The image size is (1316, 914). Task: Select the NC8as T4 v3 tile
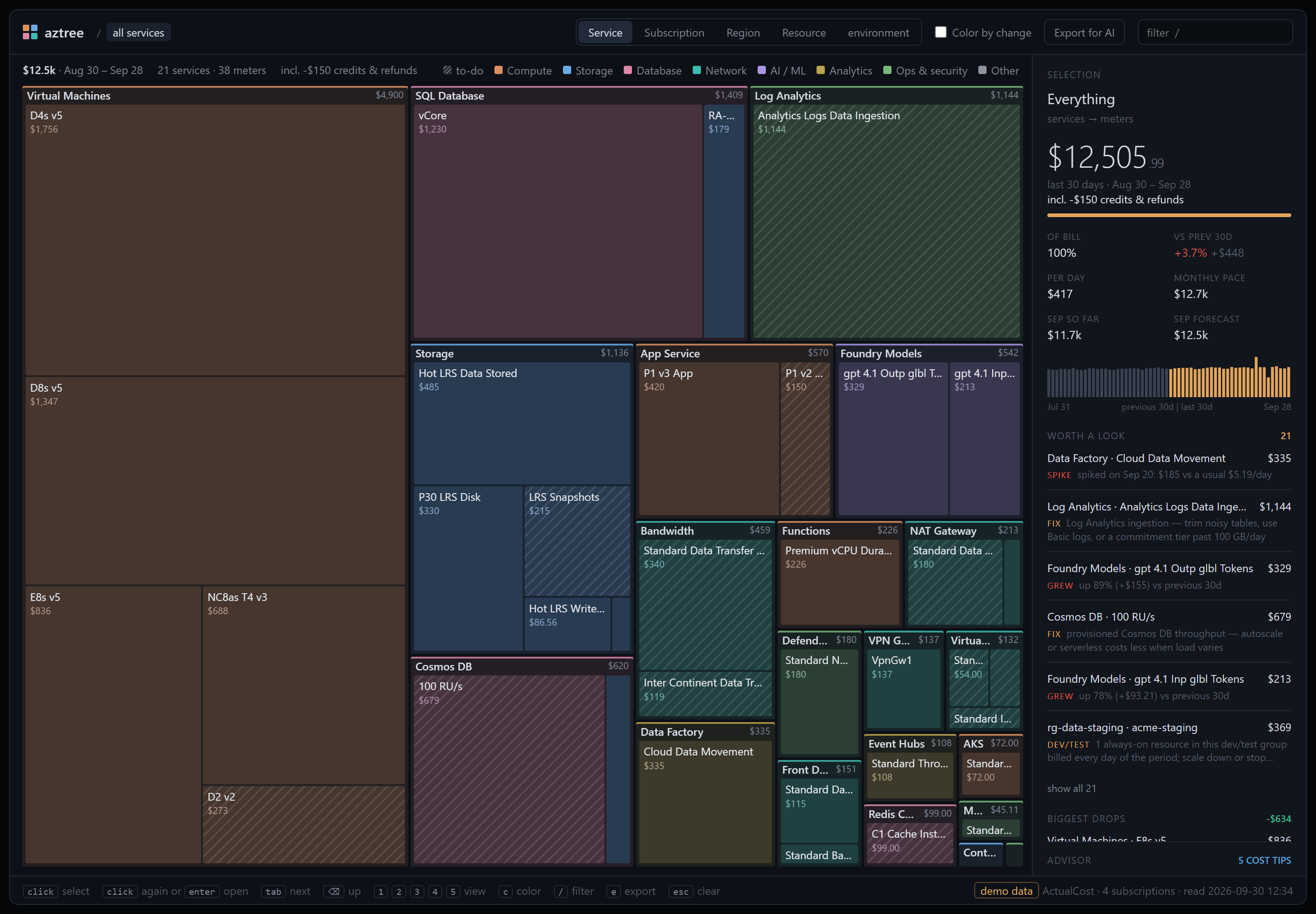coord(303,685)
